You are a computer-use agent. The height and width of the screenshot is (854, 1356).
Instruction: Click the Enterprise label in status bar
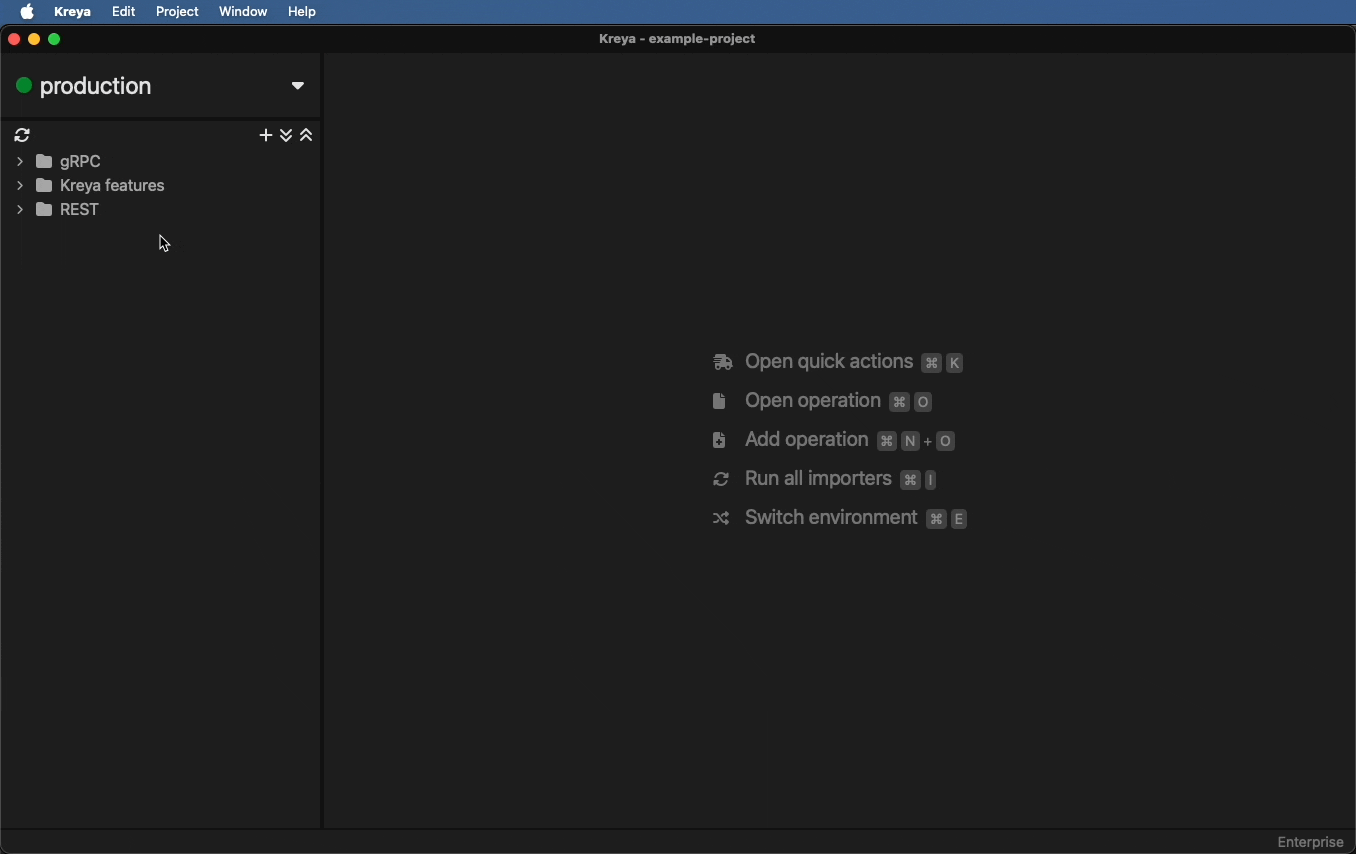tap(1310, 843)
